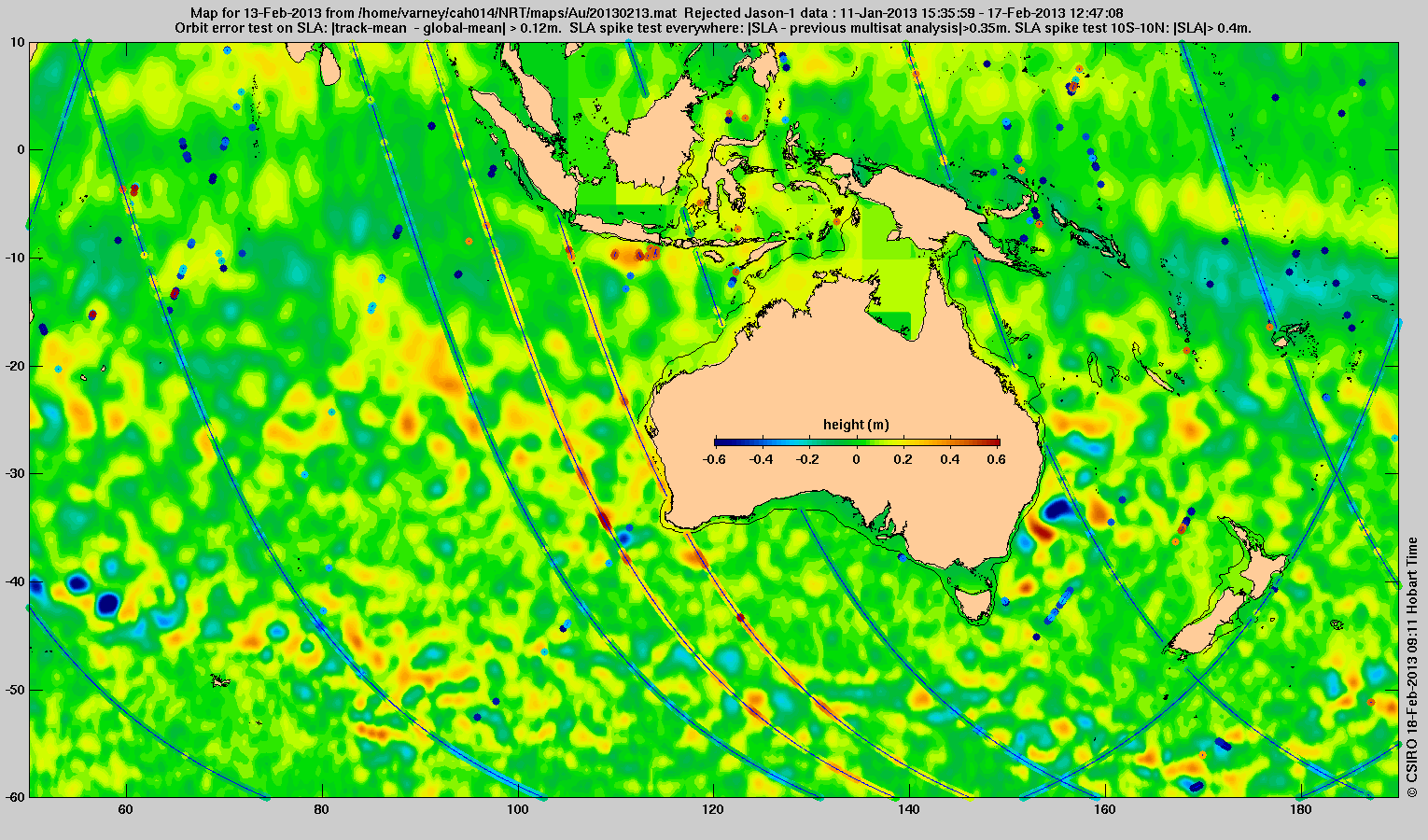The height and width of the screenshot is (840, 1428).
Task: Click longitude axis label 140
Action: 909,809
